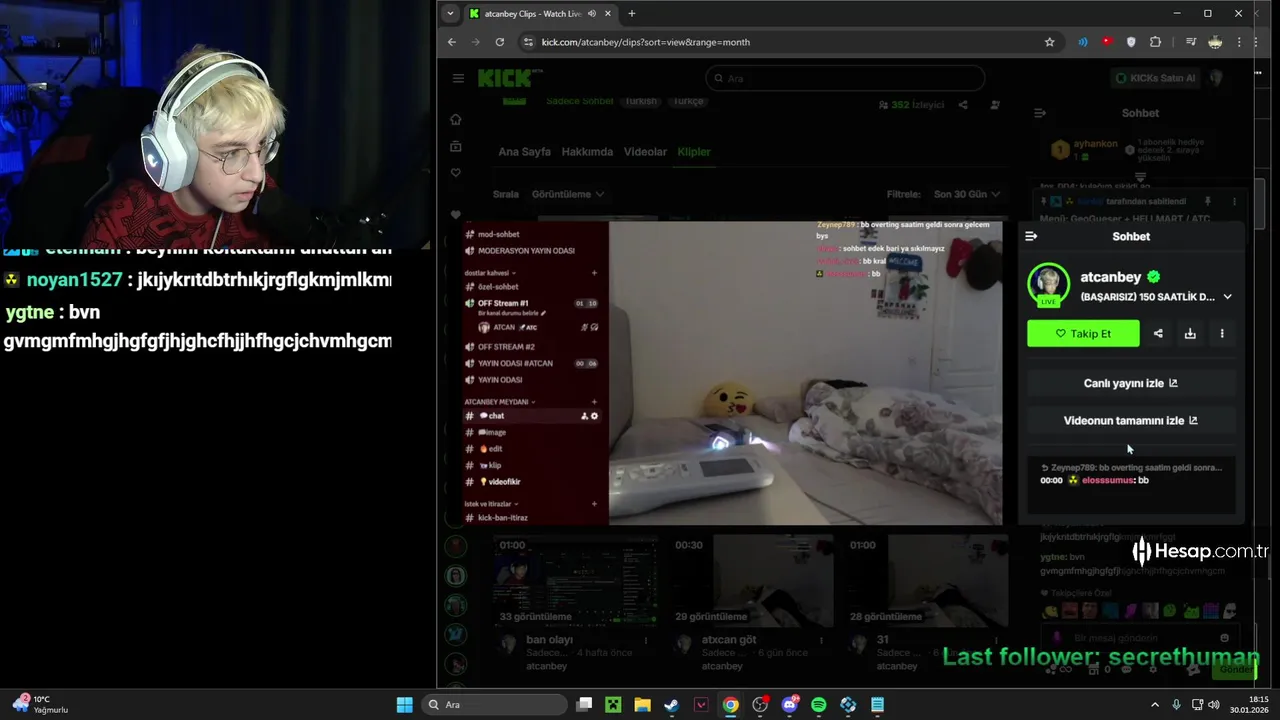Open the Görüntüleme sort dropdown
Screen dimensions: 1280x720
[568, 194]
